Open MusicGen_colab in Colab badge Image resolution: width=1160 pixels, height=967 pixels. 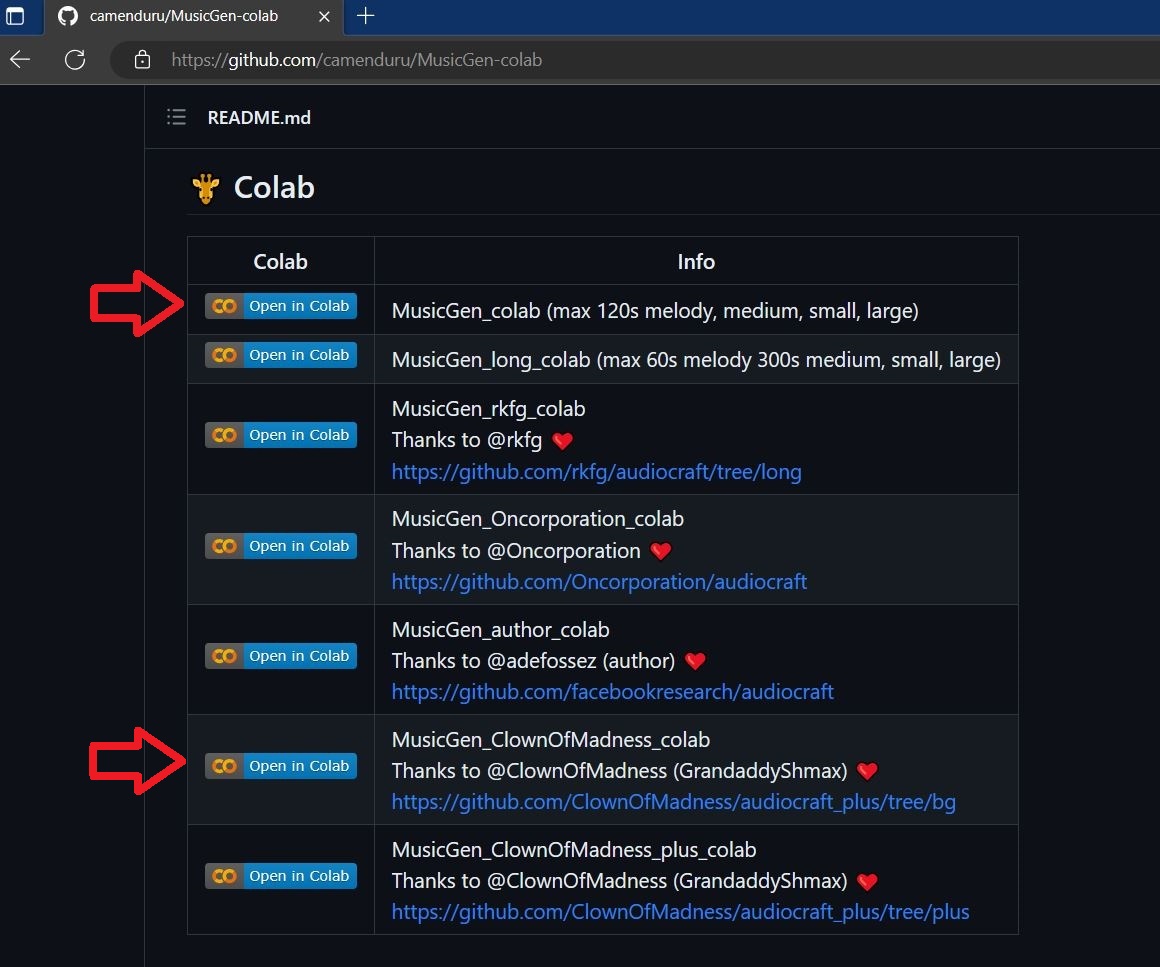(281, 306)
